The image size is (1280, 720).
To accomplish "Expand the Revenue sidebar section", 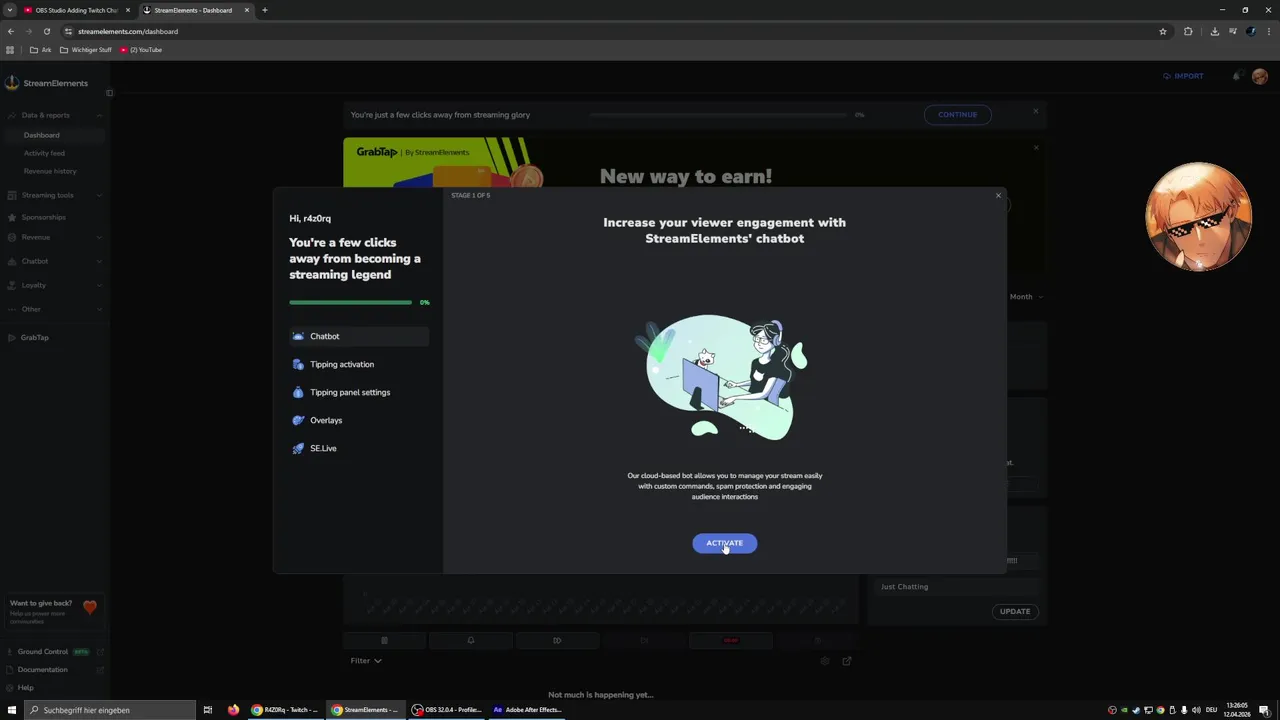I will pos(55,237).
